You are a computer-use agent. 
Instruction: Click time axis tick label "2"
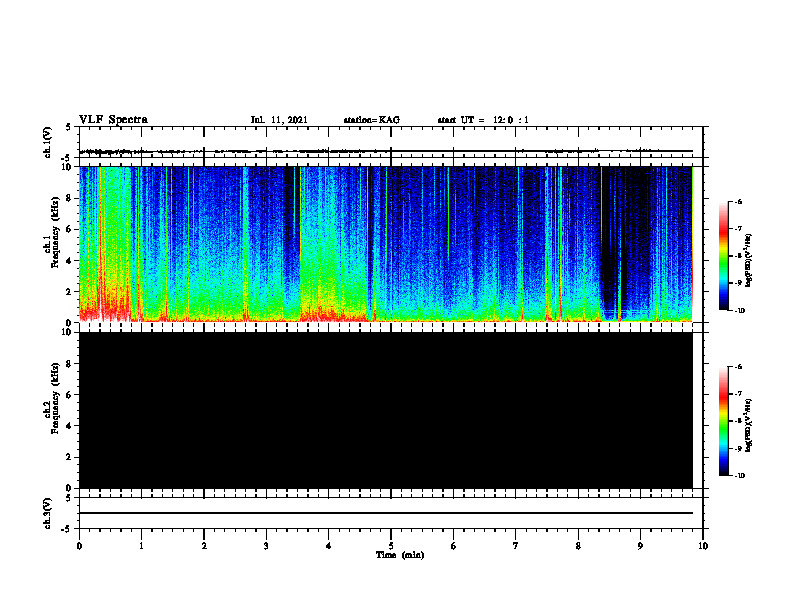[204, 546]
